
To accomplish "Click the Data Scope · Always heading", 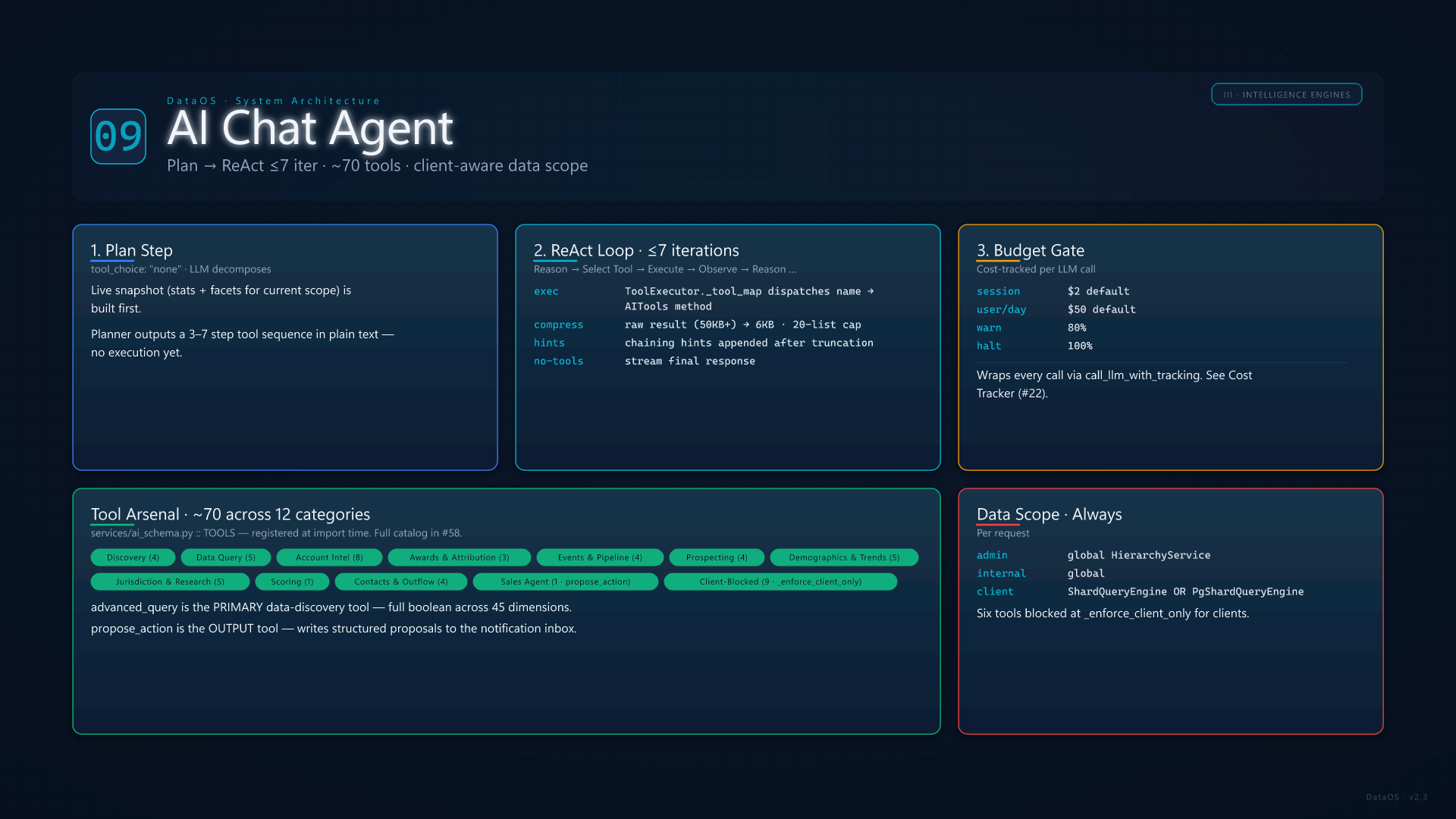I will click(1050, 514).
